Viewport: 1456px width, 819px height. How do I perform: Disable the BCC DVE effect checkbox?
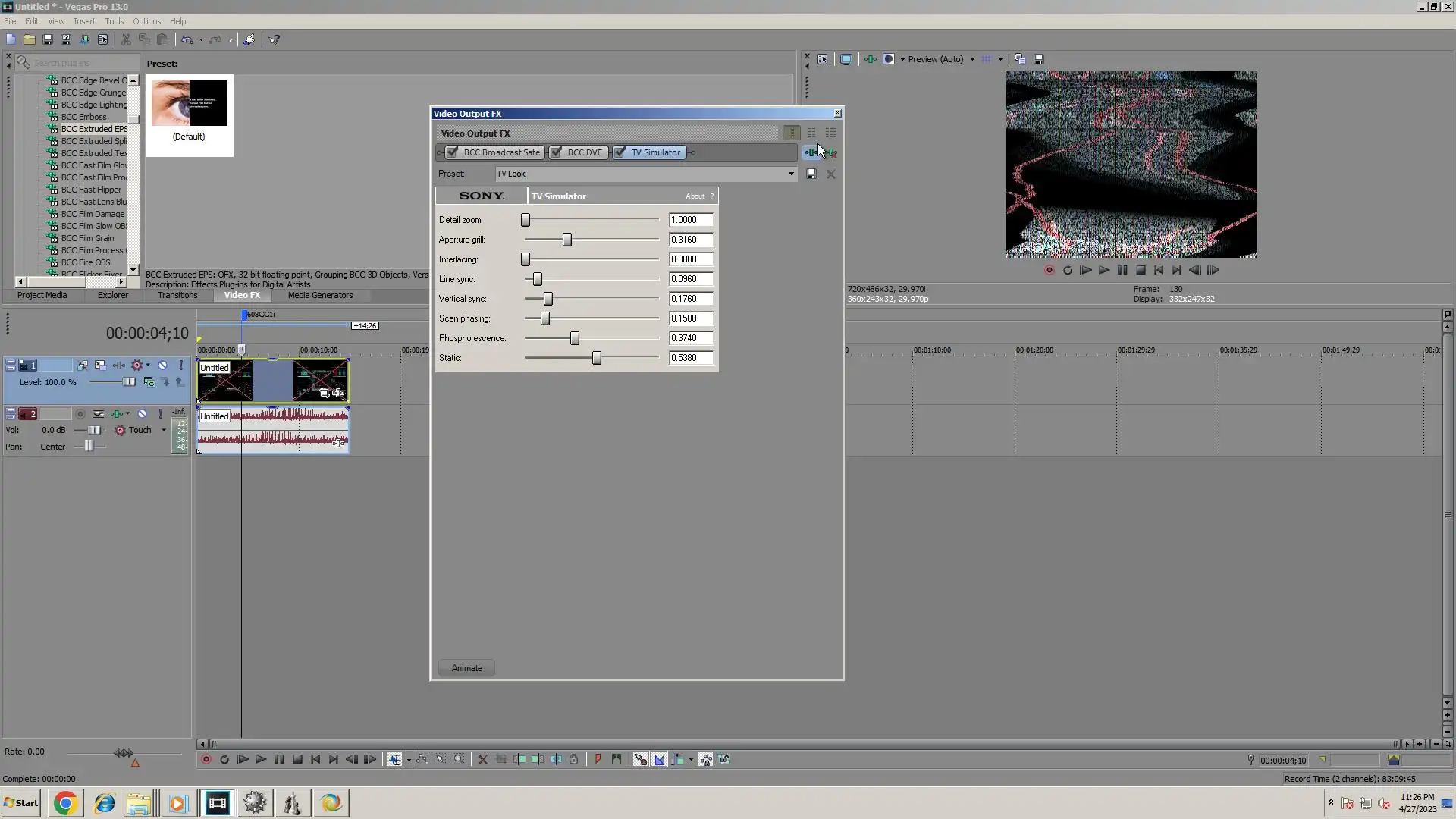pos(556,152)
